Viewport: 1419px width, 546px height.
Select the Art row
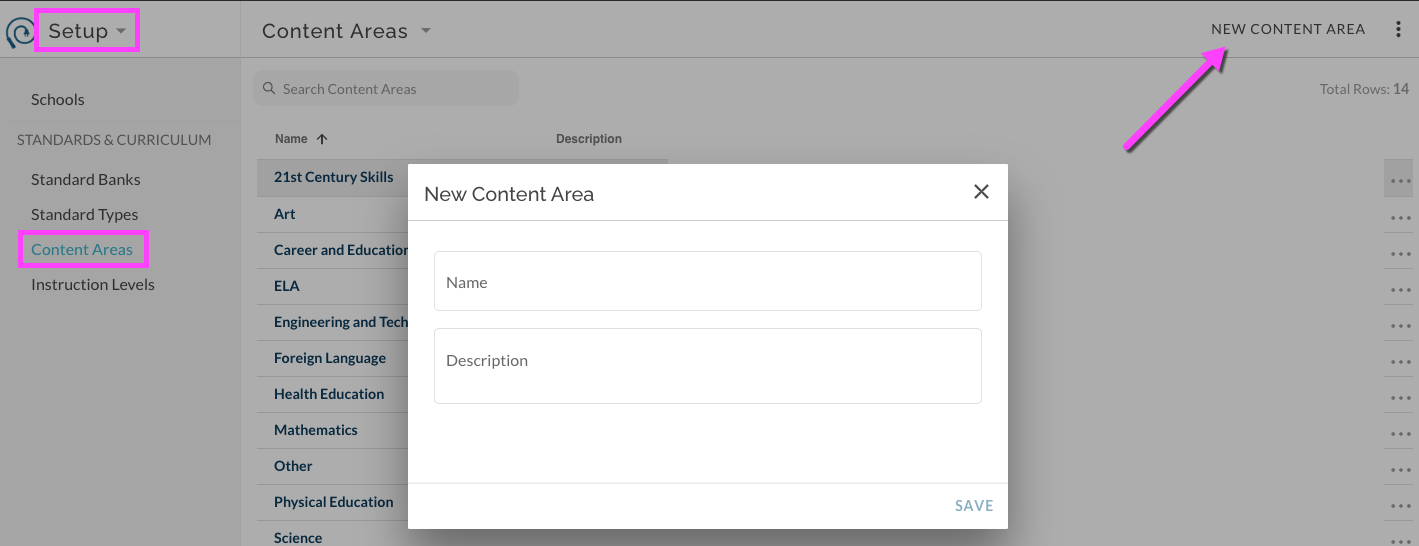(285, 214)
